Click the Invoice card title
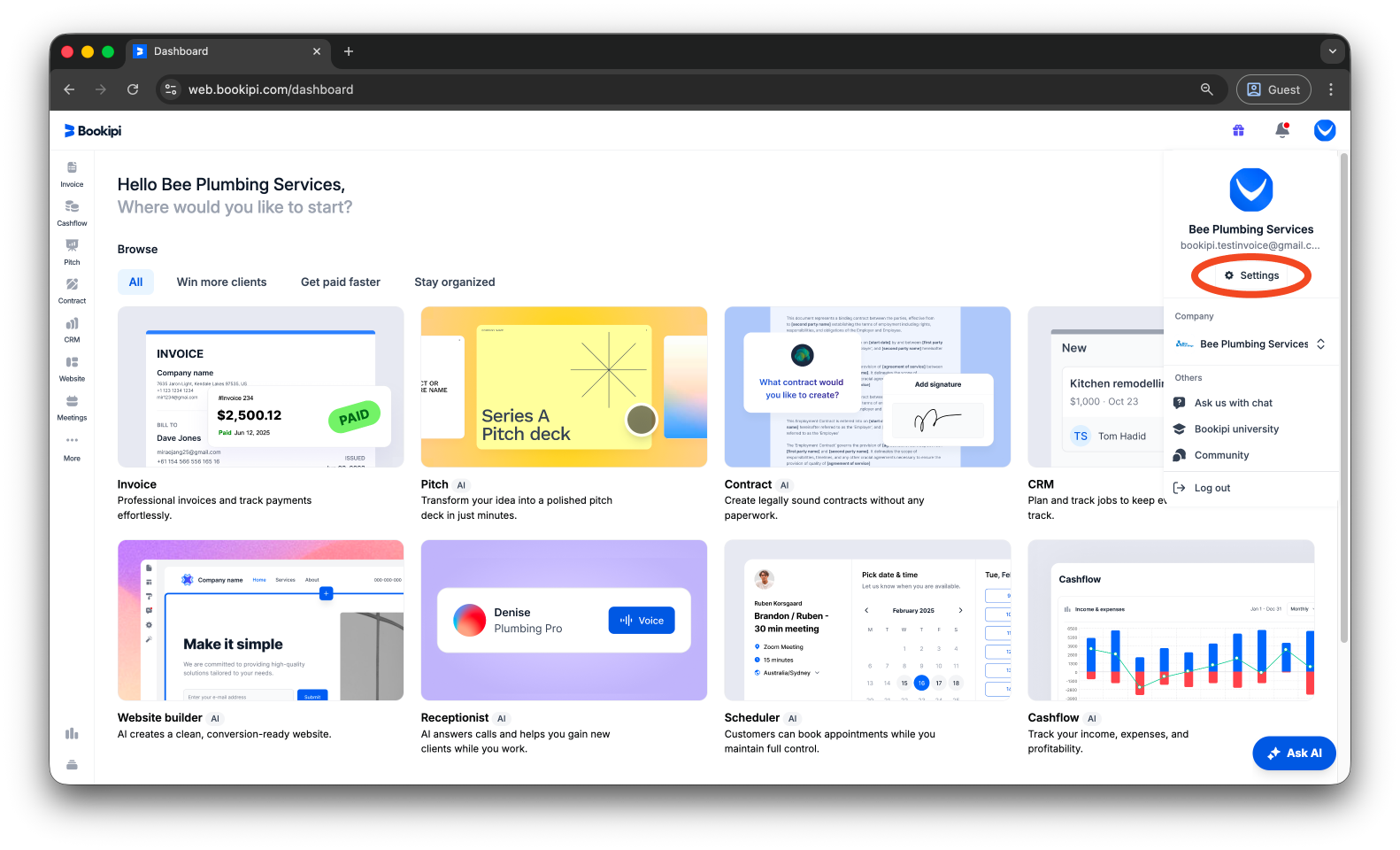Image resolution: width=1400 pixels, height=850 pixels. coord(137,484)
